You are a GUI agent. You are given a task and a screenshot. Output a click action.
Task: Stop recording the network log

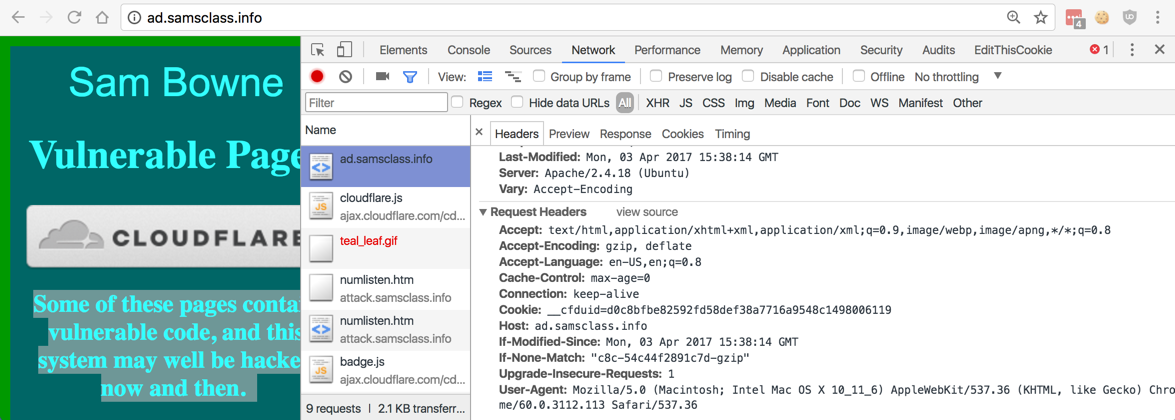pos(317,77)
